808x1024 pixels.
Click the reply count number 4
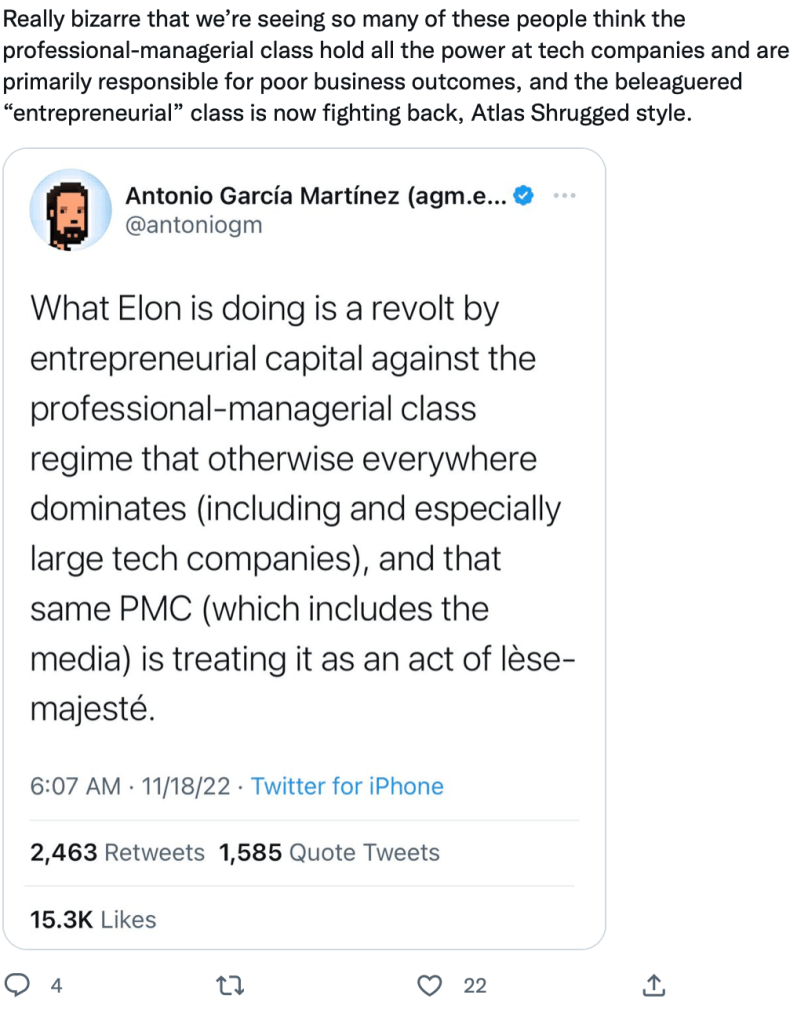coord(57,986)
